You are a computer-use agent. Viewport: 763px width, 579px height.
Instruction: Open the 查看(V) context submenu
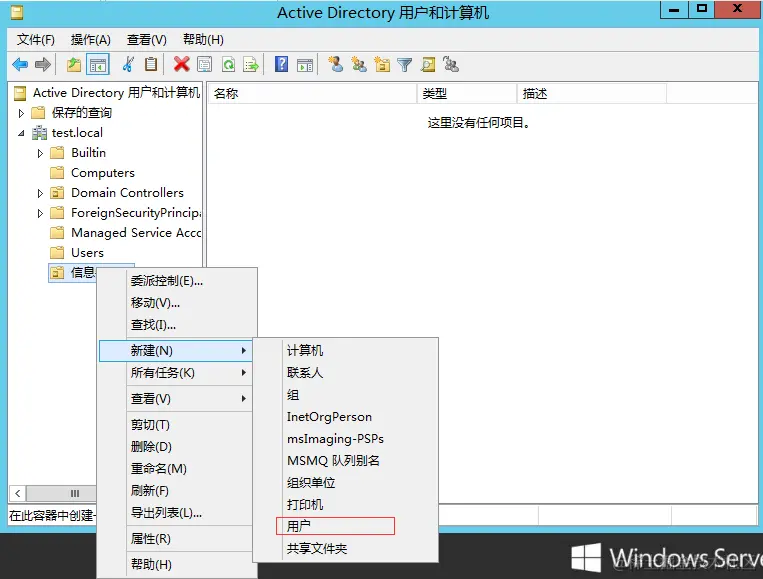(x=176, y=399)
